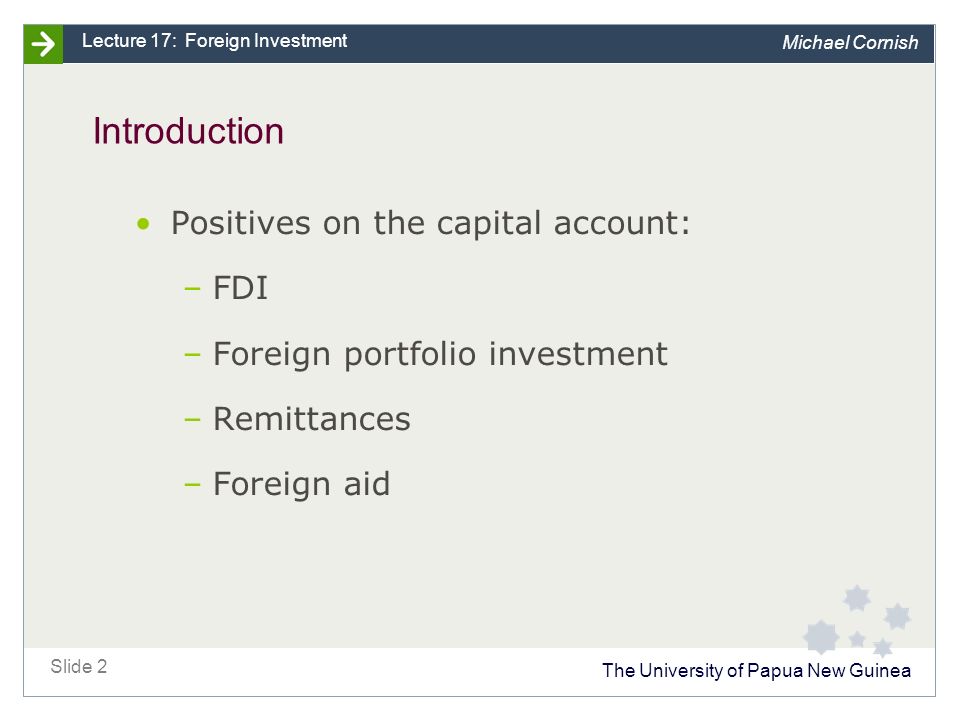
Task: Click the 'FDI' sub-bullet text
Action: coord(240,288)
